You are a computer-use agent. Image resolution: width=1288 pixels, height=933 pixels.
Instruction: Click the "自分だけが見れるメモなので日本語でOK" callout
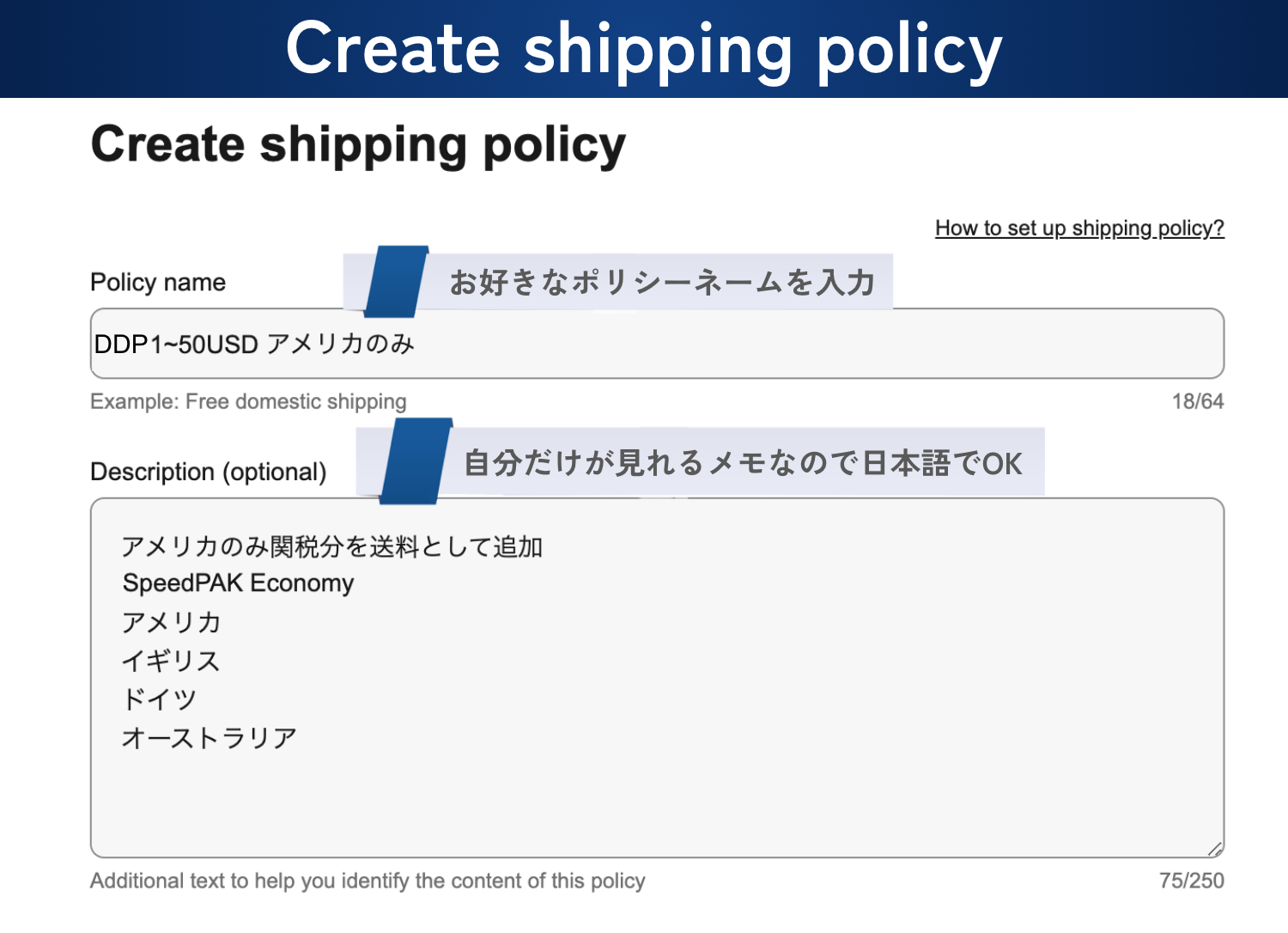tap(743, 463)
